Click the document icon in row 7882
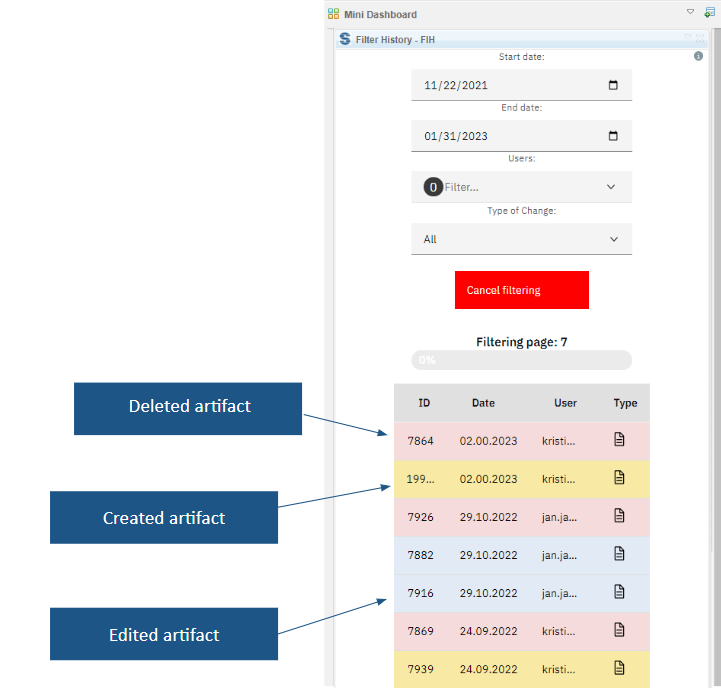 click(619, 554)
